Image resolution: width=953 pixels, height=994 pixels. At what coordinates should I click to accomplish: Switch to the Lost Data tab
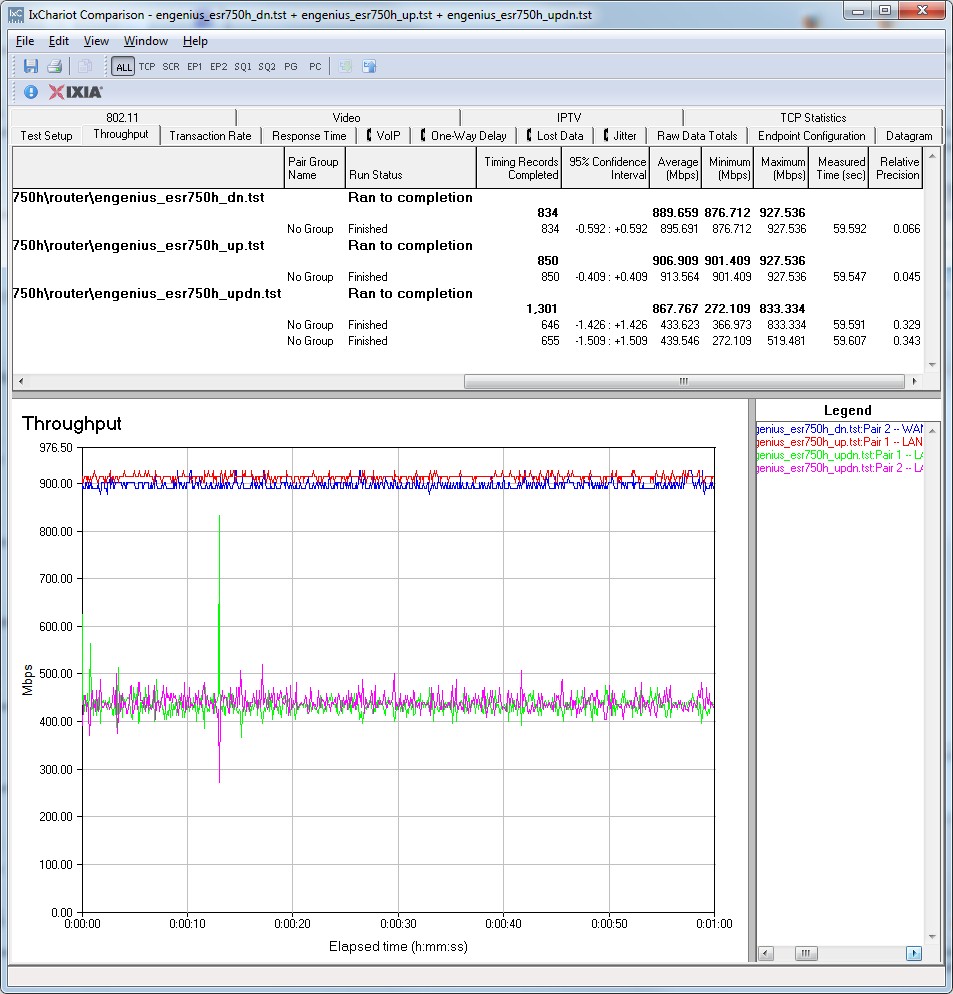pos(555,136)
